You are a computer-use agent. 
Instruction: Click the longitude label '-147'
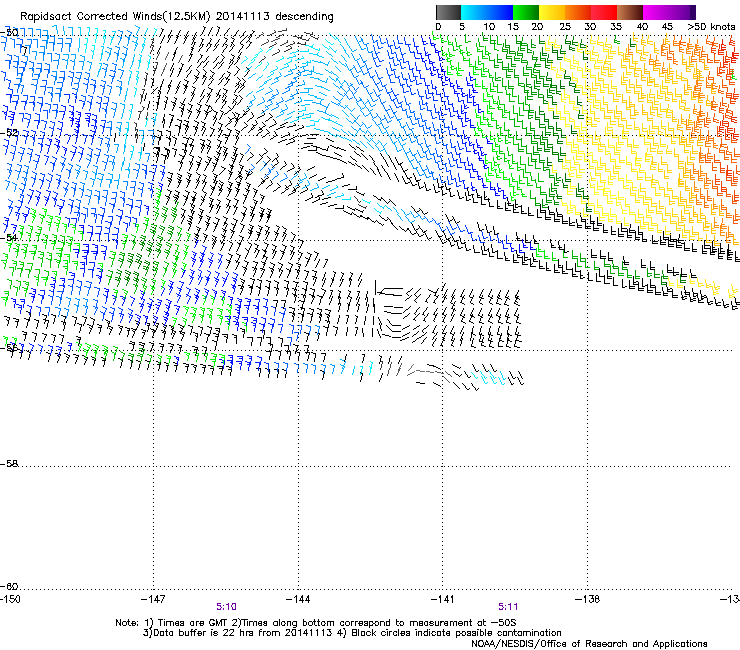(x=153, y=599)
